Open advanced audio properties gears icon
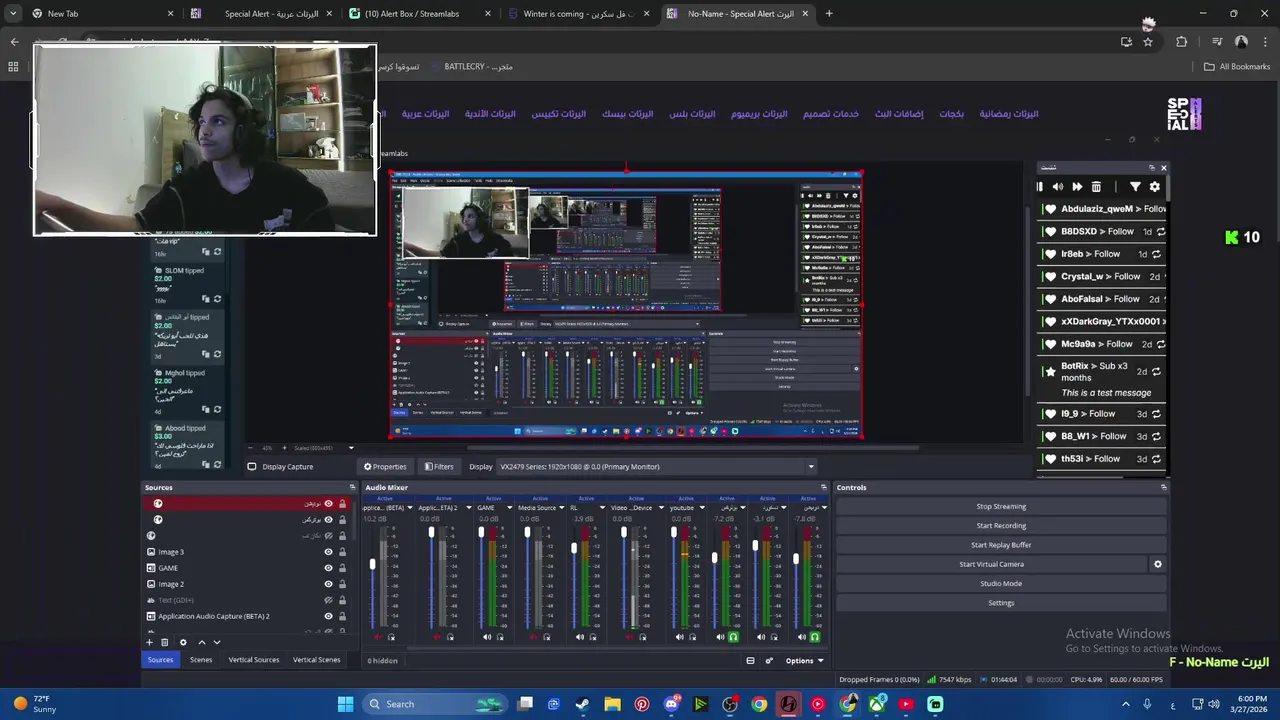Viewport: 1280px width, 720px height. (769, 660)
